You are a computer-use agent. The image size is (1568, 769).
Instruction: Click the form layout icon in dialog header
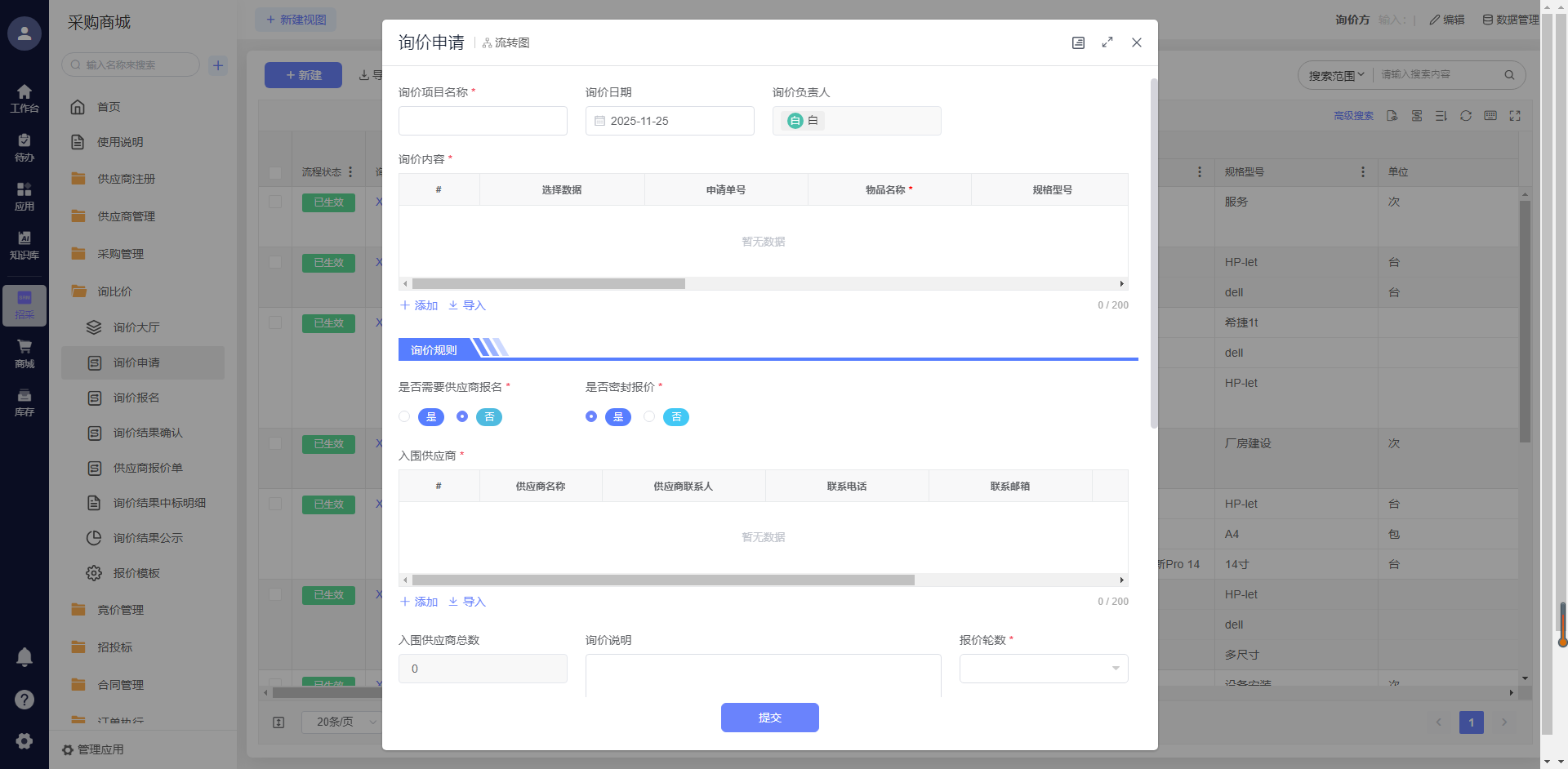pos(1078,42)
